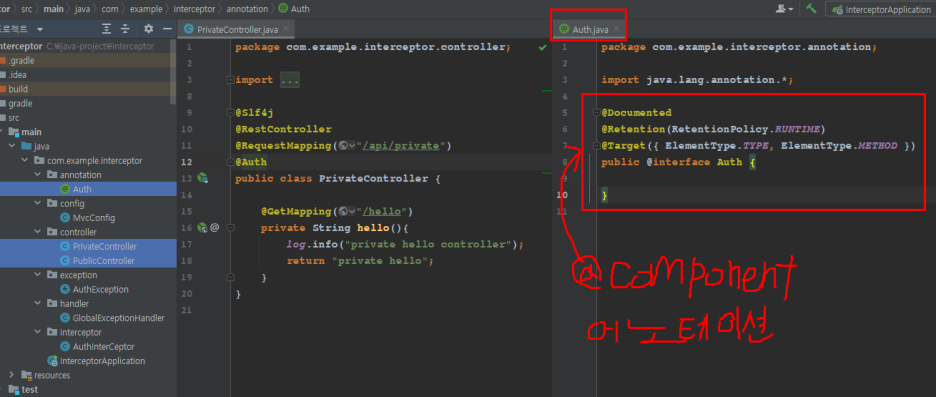936x397 pixels.
Task: Select the build folder in project tree
Action: [14, 89]
